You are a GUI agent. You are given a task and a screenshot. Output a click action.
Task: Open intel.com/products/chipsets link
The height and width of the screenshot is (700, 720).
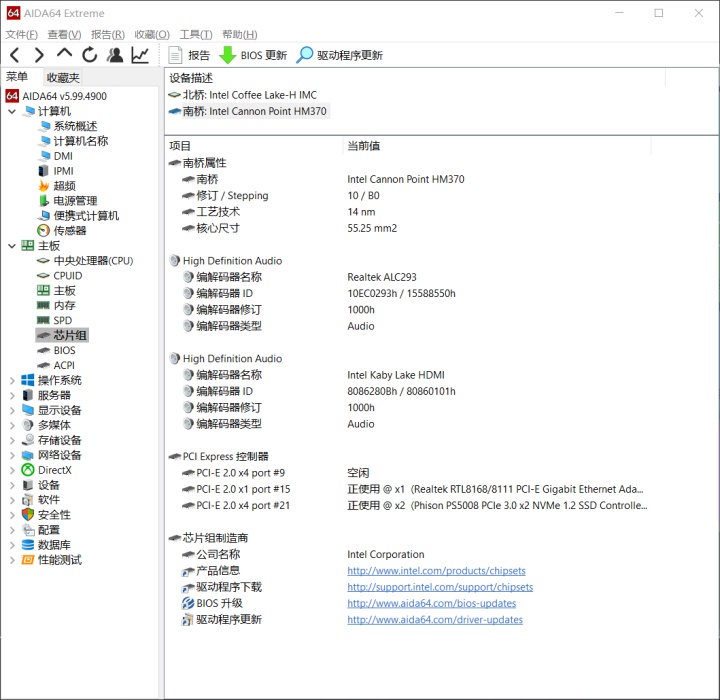click(x=436, y=571)
